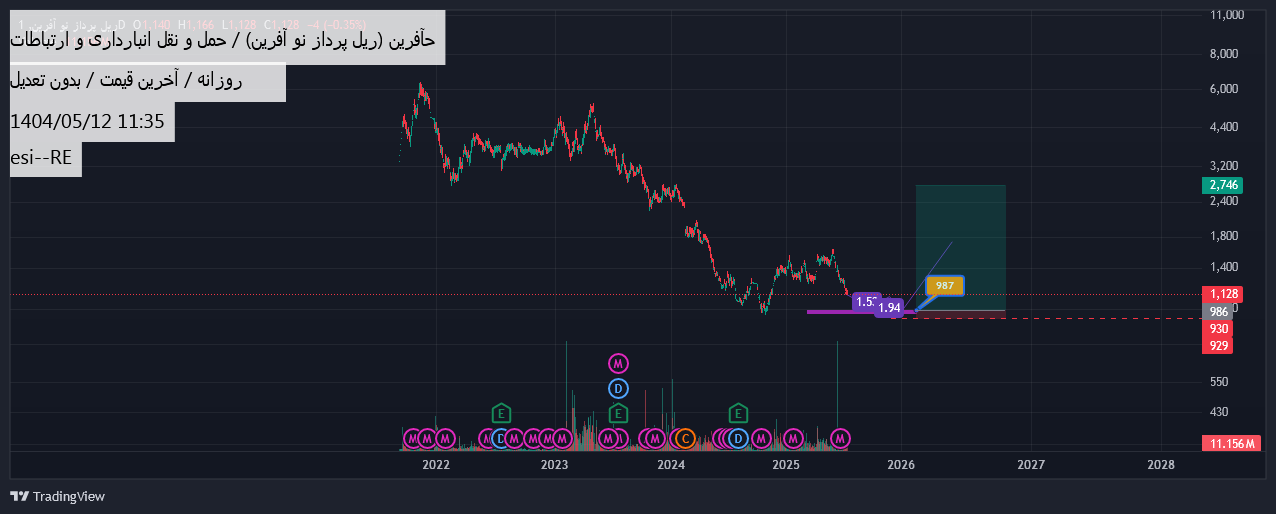Click the 8,000 price axis value
The image size is (1276, 514).
tap(1224, 54)
